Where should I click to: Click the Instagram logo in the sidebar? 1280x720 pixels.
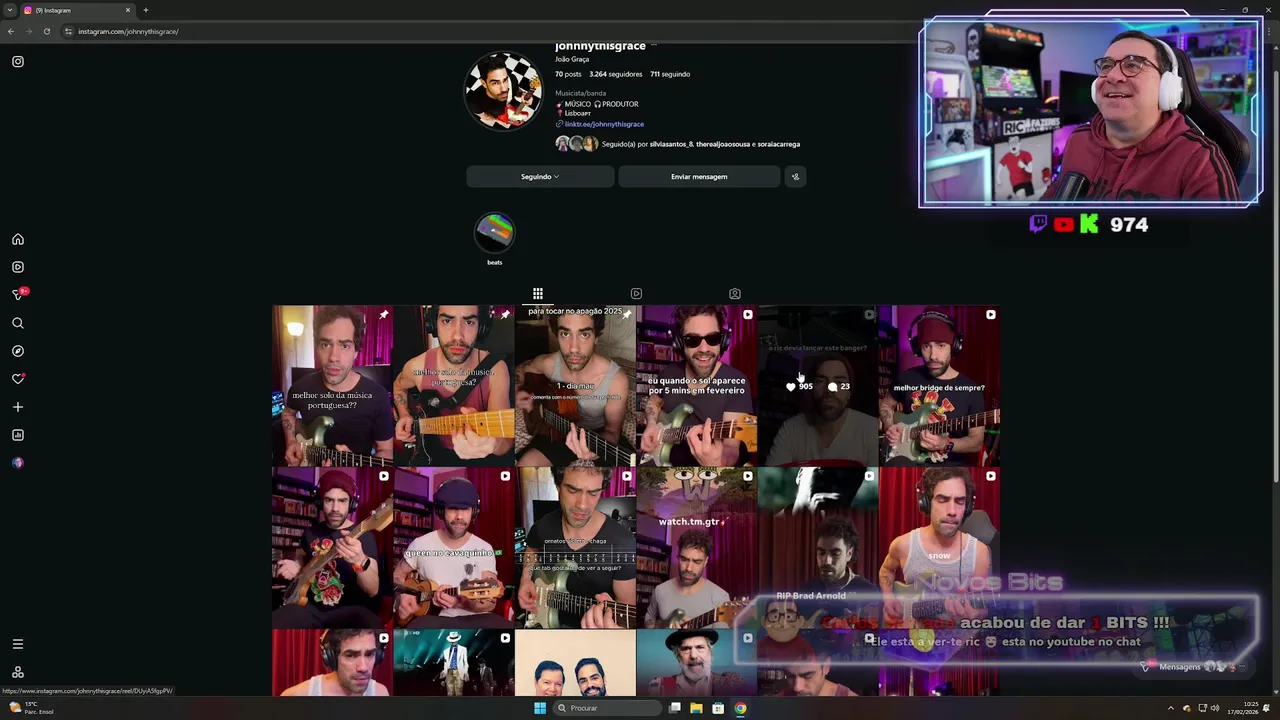click(18, 62)
